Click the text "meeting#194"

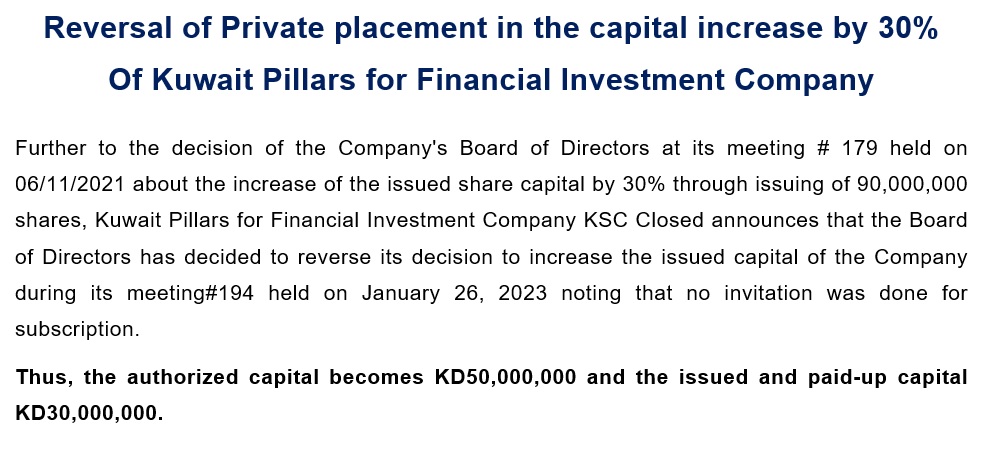click(191, 293)
